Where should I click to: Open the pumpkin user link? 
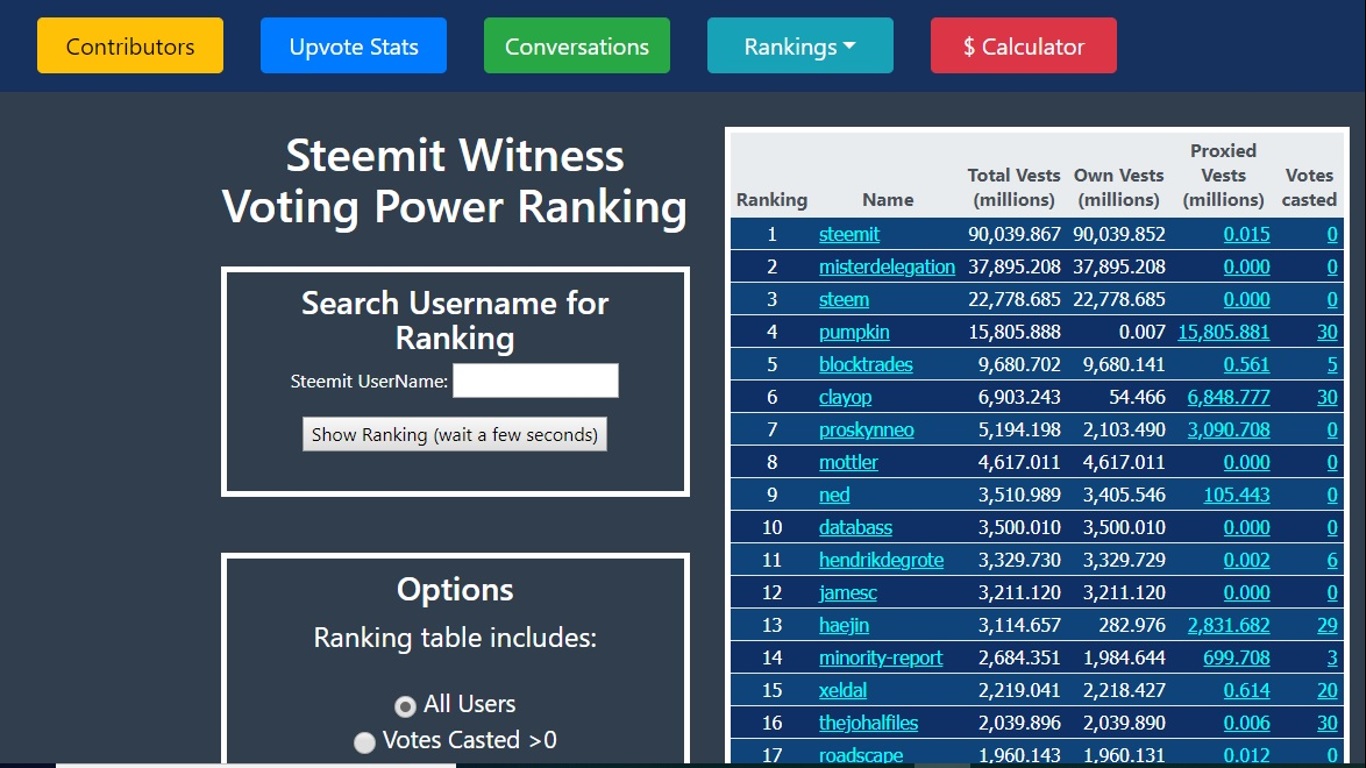(x=854, y=332)
